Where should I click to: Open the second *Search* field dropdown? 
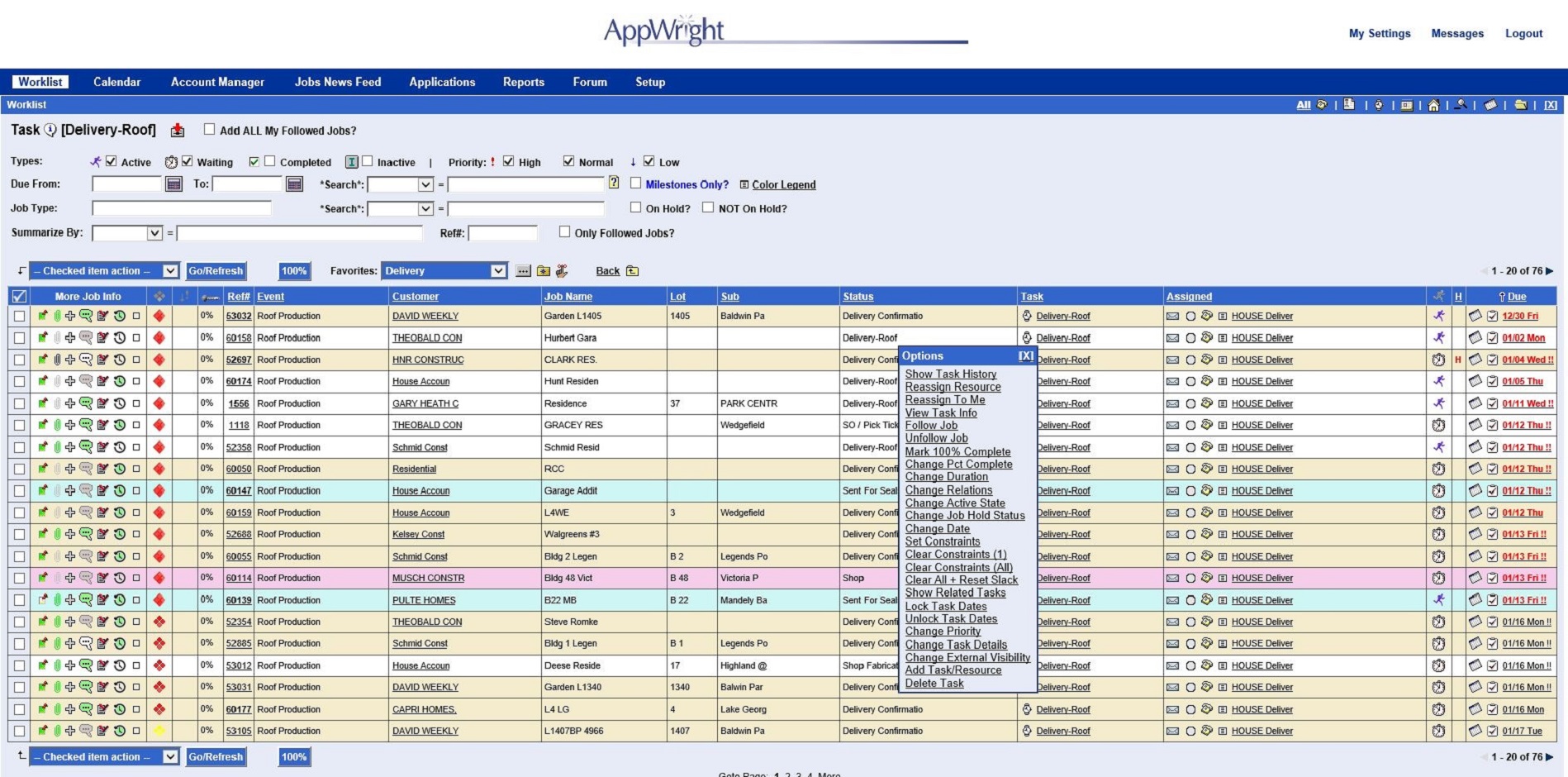pos(401,208)
